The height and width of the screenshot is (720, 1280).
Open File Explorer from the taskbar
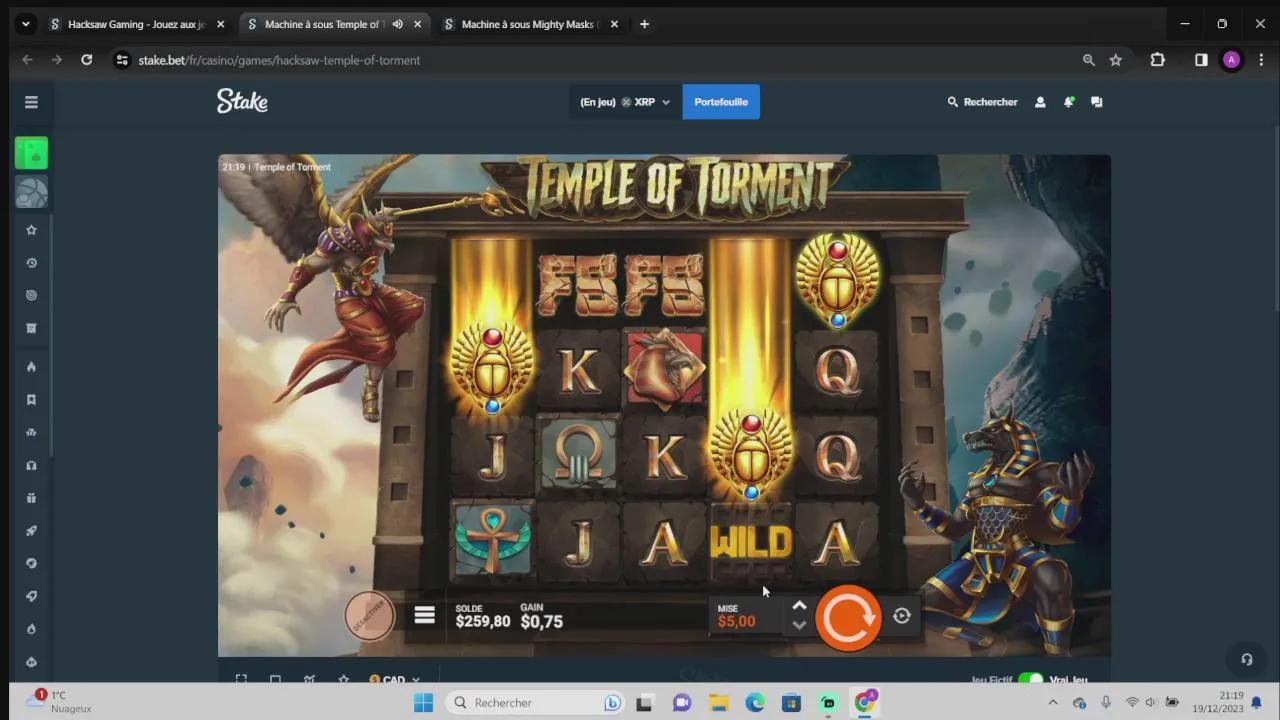point(718,703)
